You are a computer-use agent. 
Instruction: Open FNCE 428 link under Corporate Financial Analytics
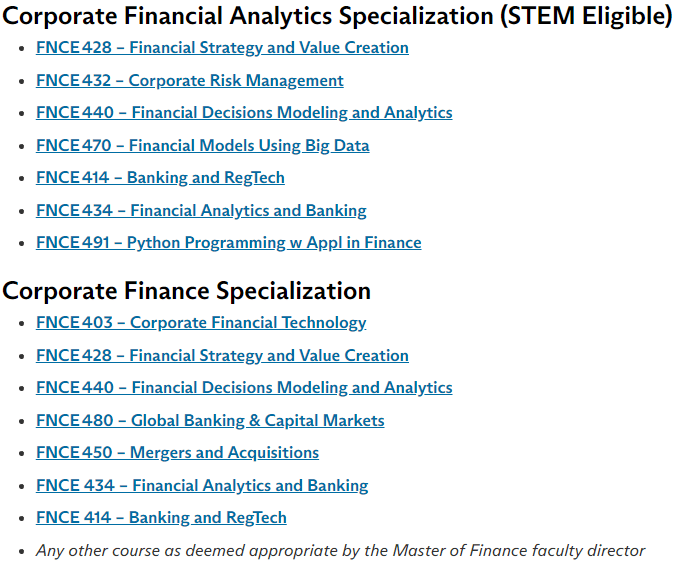coord(222,48)
